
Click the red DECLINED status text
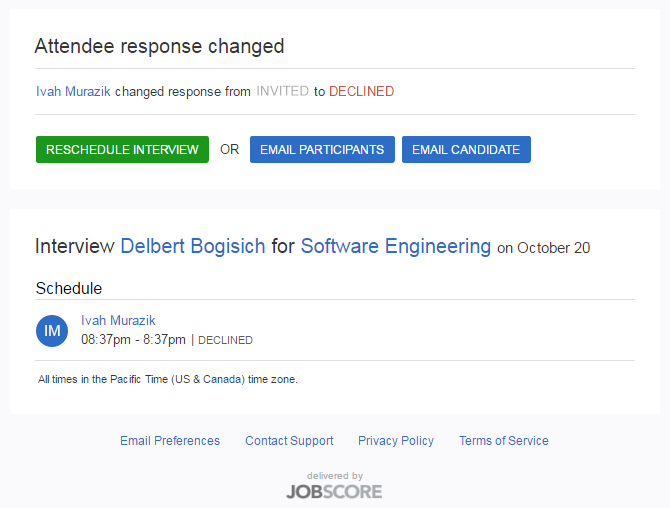(x=361, y=91)
